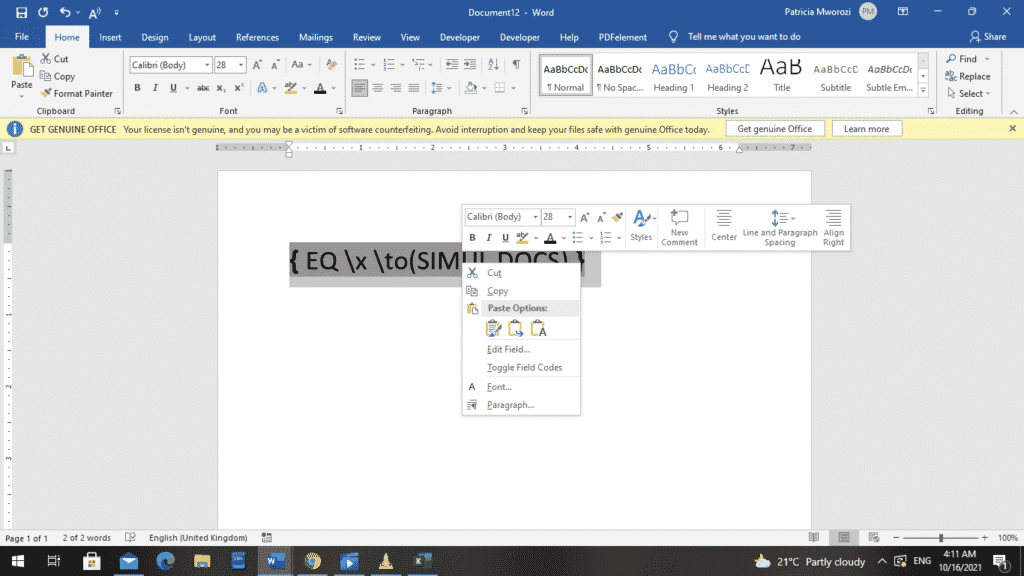Click the Get genuine Office button
The width and height of the screenshot is (1024, 576).
pos(775,128)
